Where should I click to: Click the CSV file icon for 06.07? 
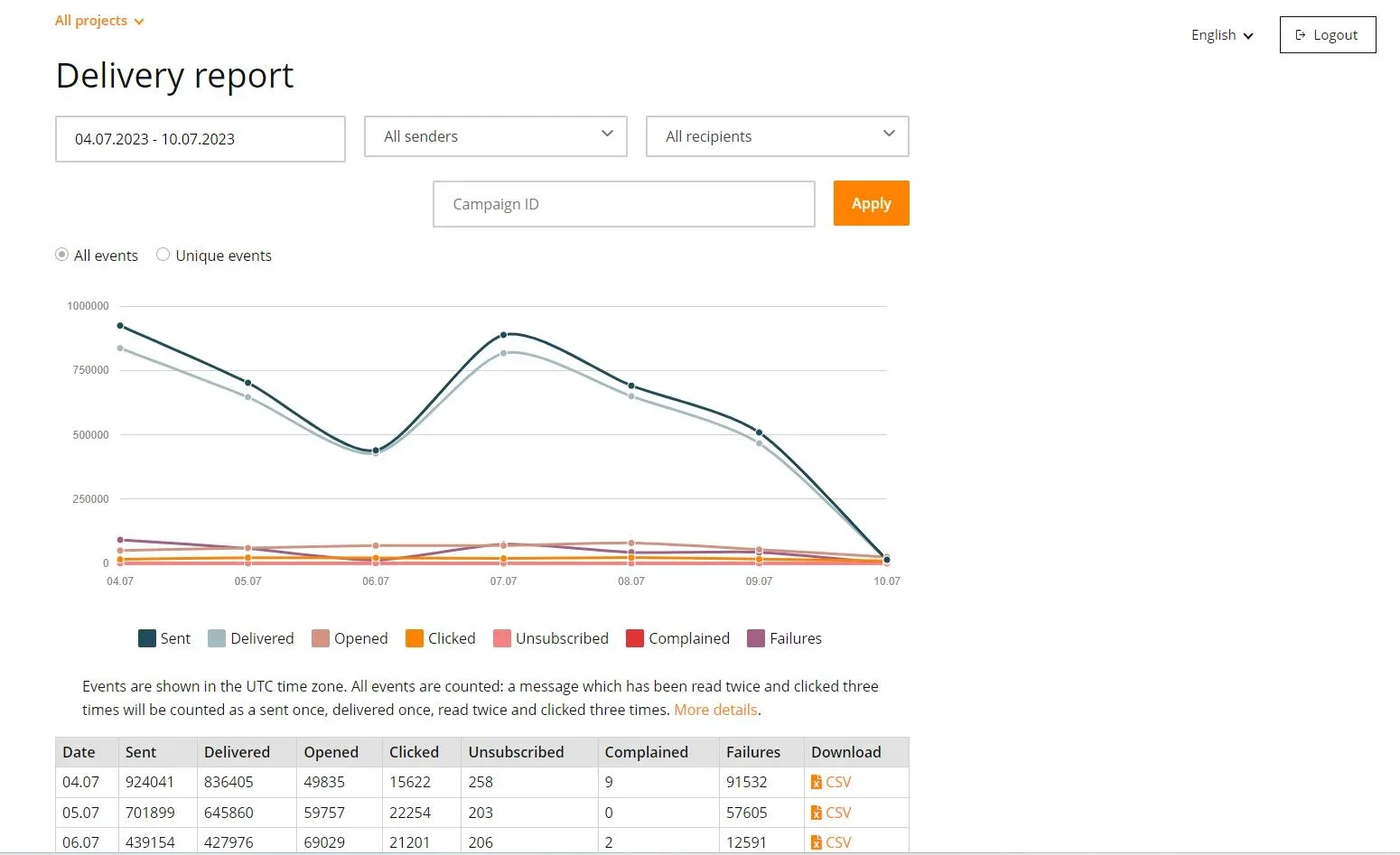[x=817, y=842]
